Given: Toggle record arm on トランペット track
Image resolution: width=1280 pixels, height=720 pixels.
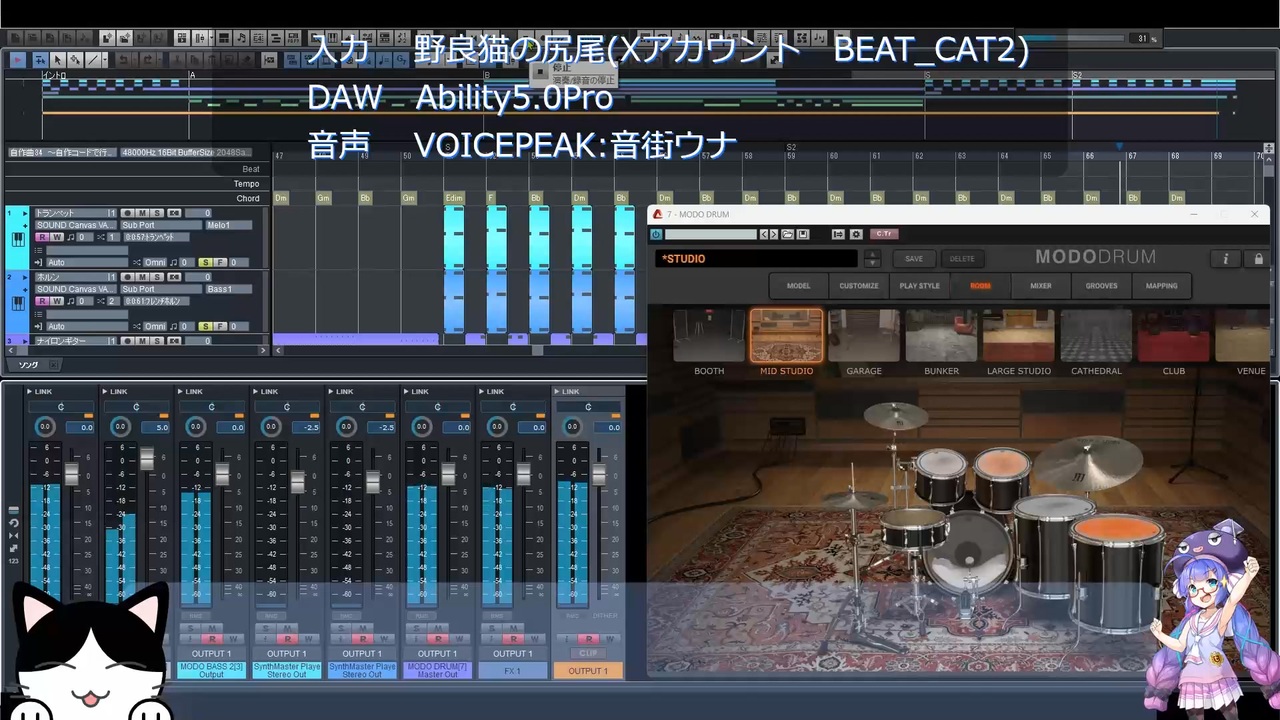Looking at the screenshot, I should pos(128,213).
